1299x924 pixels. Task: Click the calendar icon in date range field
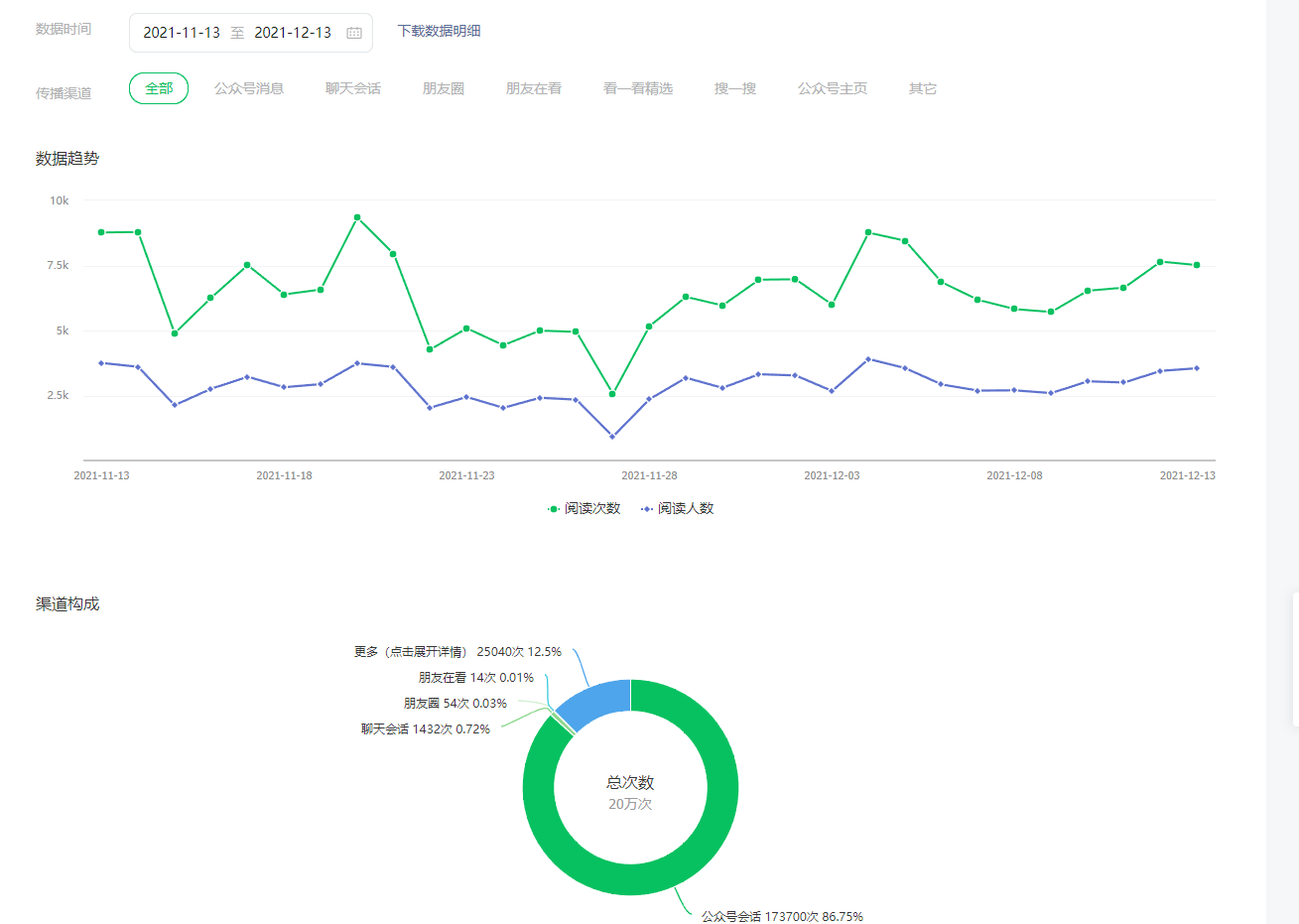click(x=354, y=33)
